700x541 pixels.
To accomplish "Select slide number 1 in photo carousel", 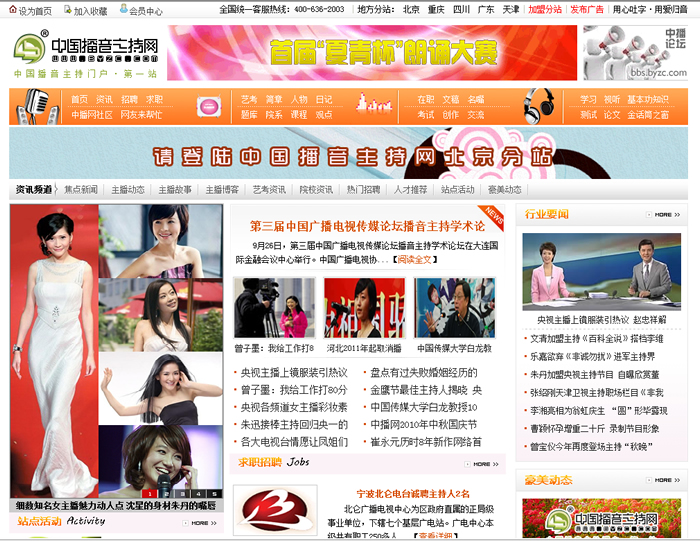I will [150, 494].
